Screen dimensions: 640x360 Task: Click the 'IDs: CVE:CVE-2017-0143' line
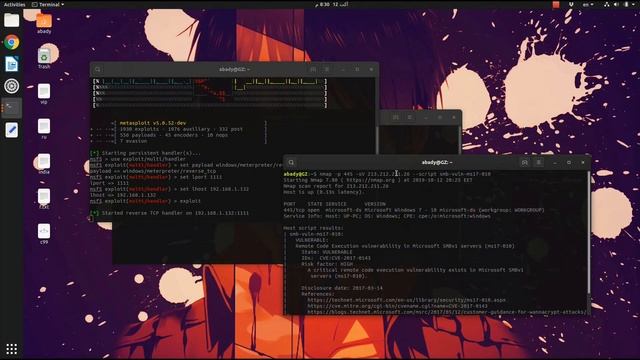[x=336, y=258]
